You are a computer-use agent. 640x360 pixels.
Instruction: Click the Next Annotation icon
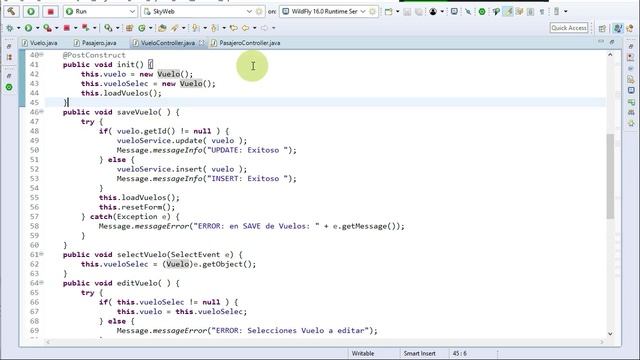pos(196,28)
